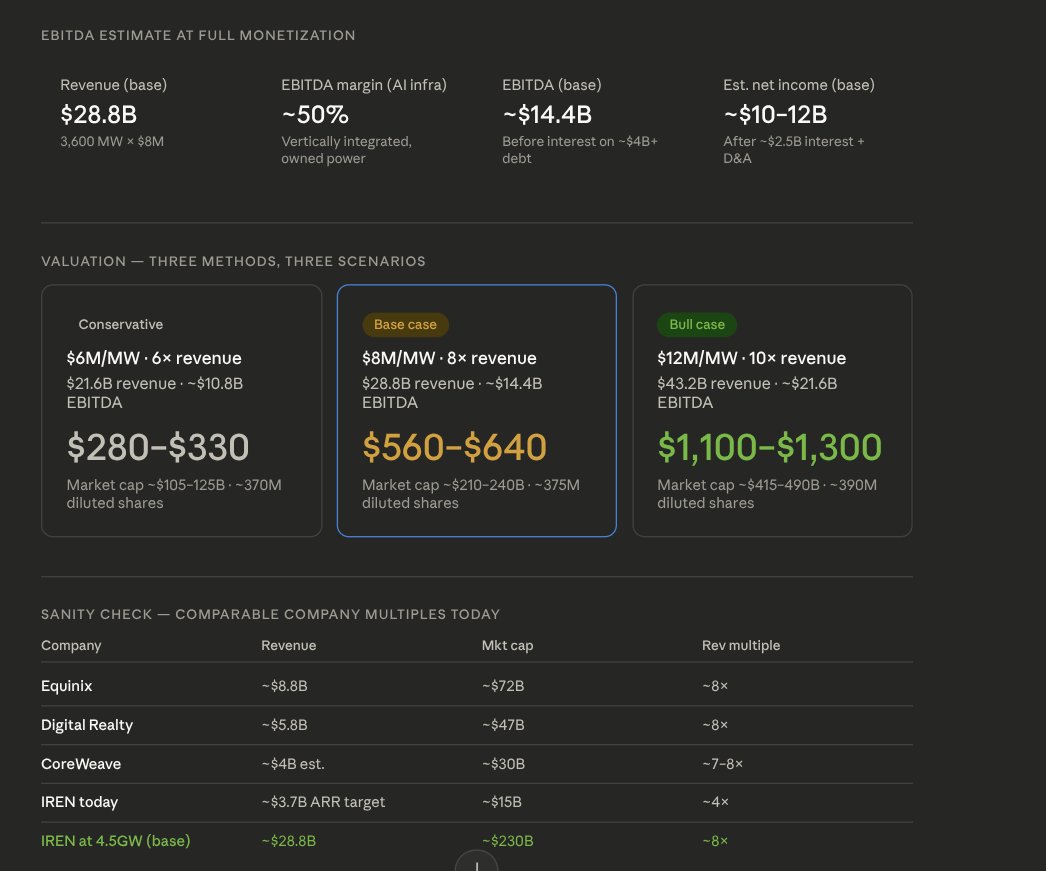This screenshot has width=1046, height=871.
Task: Click '~$3.7B ARR target' cell
Action: pos(323,802)
